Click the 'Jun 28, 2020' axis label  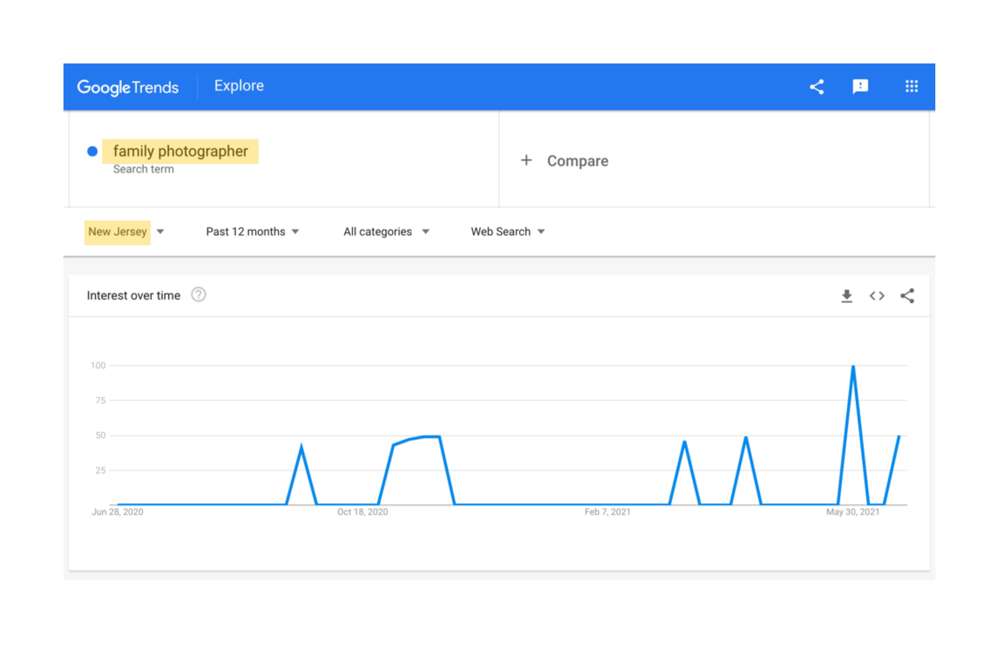coord(117,512)
